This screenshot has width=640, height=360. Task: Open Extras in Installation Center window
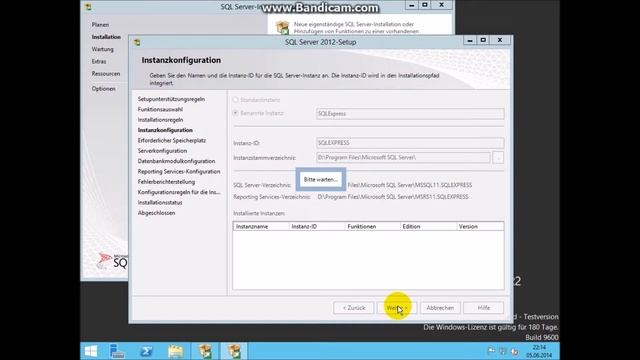[x=99, y=61]
